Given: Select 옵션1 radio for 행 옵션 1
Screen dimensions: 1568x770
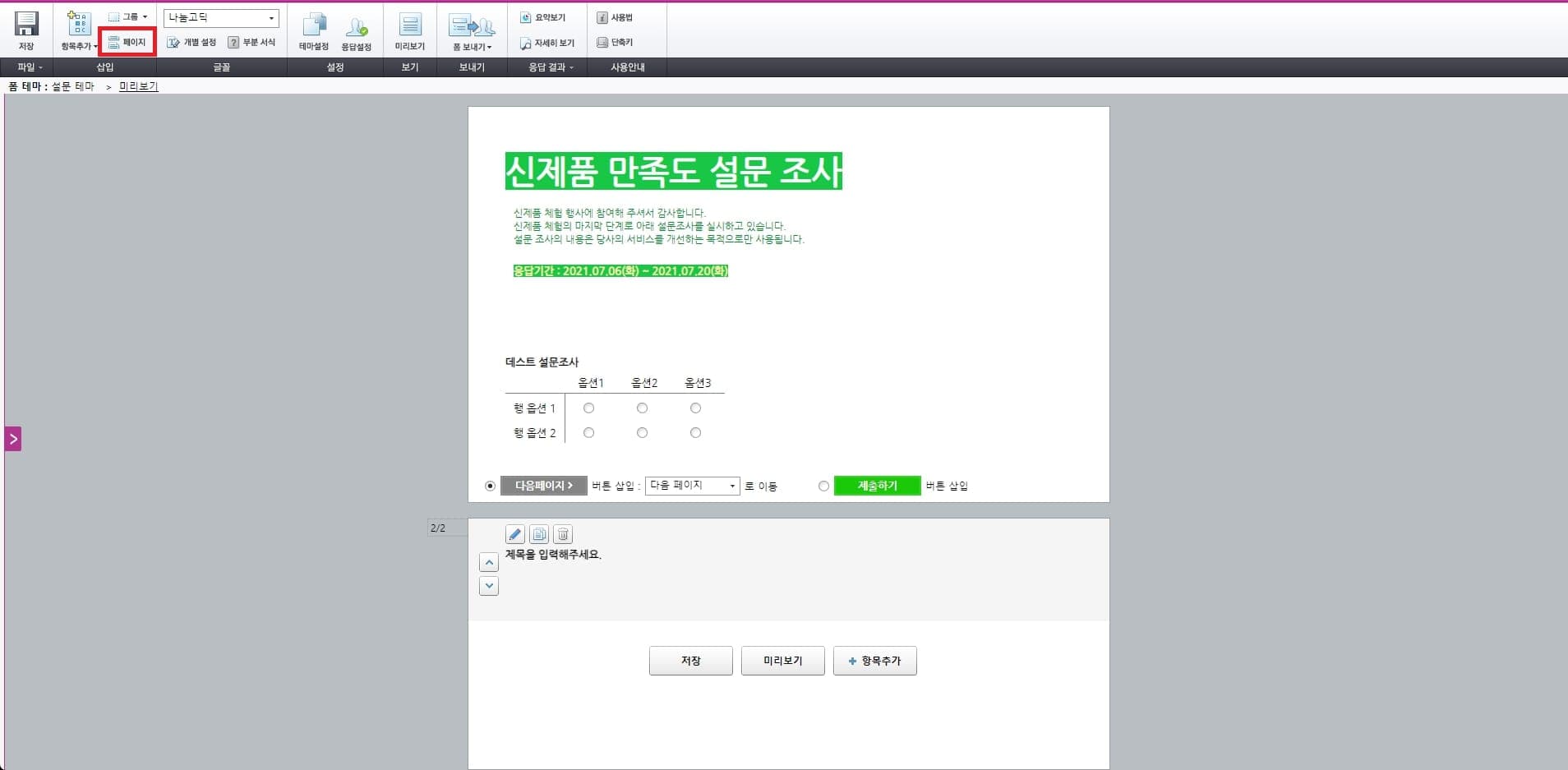Looking at the screenshot, I should (x=589, y=407).
